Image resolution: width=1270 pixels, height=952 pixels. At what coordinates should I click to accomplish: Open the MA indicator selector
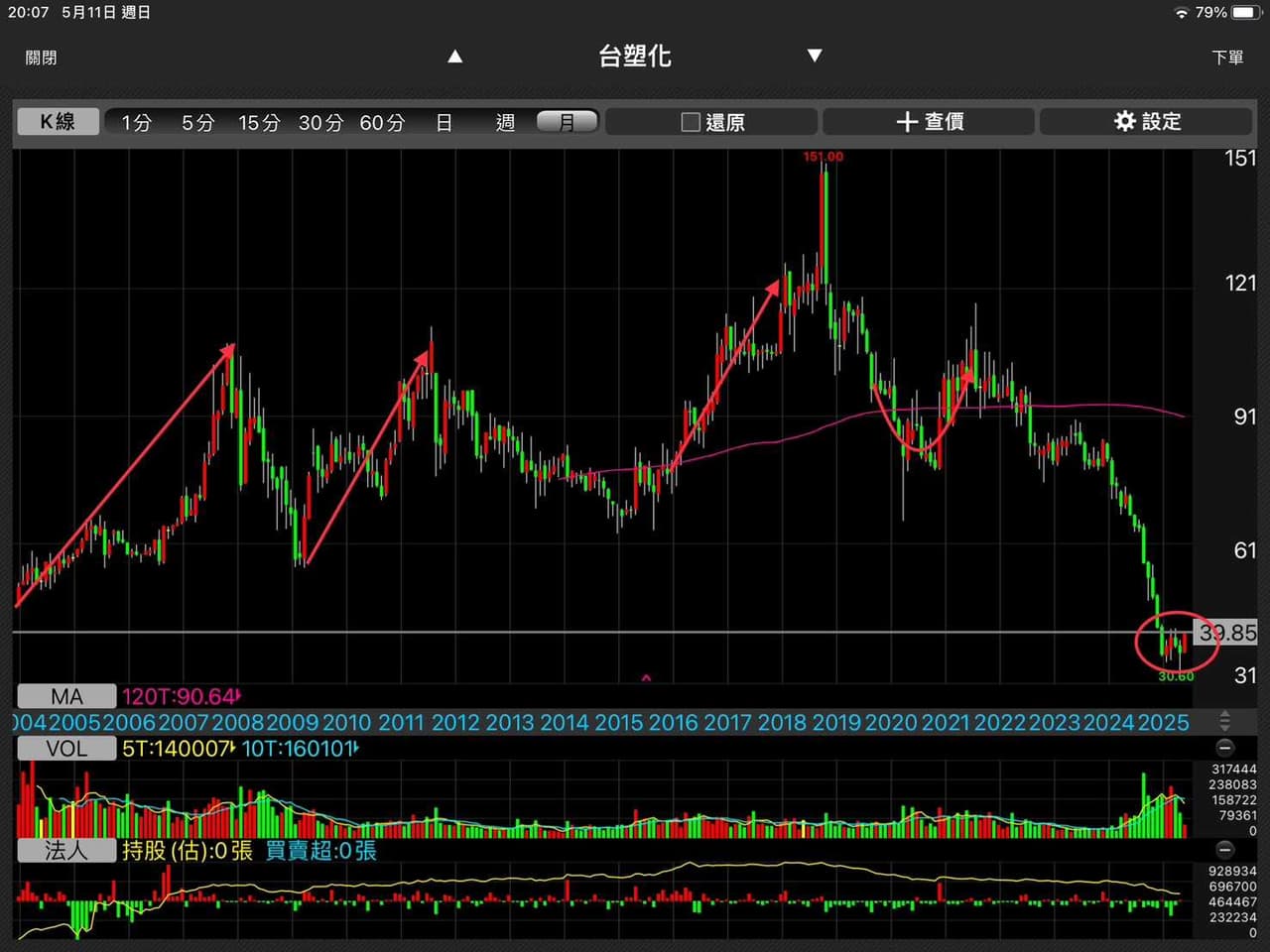(66, 697)
